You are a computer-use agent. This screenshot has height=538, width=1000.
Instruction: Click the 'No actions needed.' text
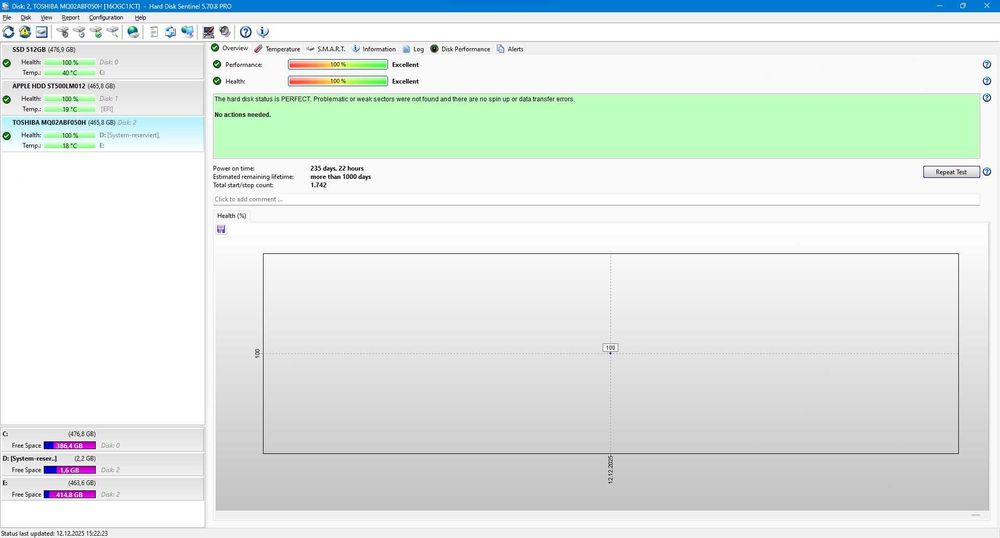[x=242, y=115]
